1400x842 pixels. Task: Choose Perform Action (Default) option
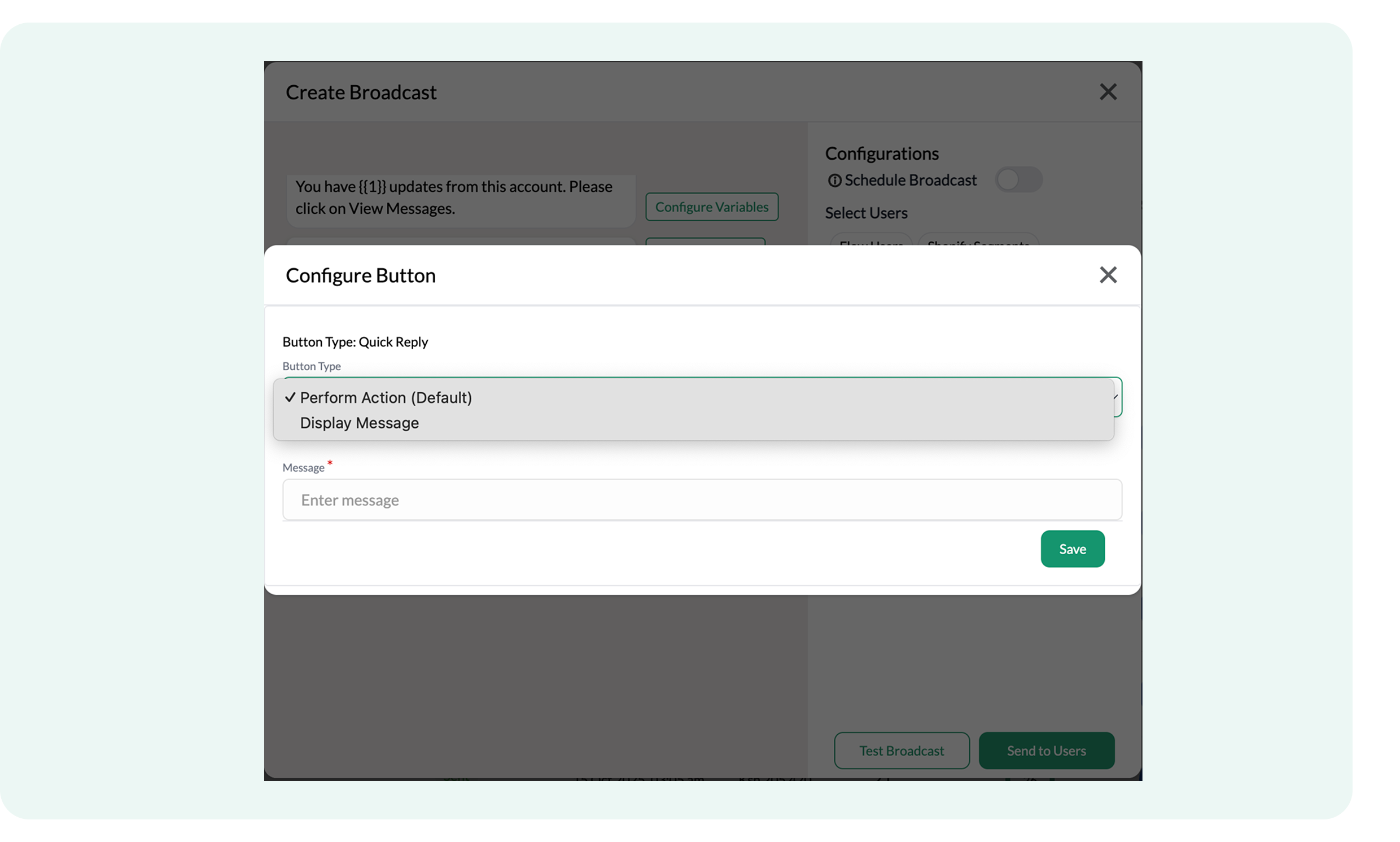click(x=386, y=398)
